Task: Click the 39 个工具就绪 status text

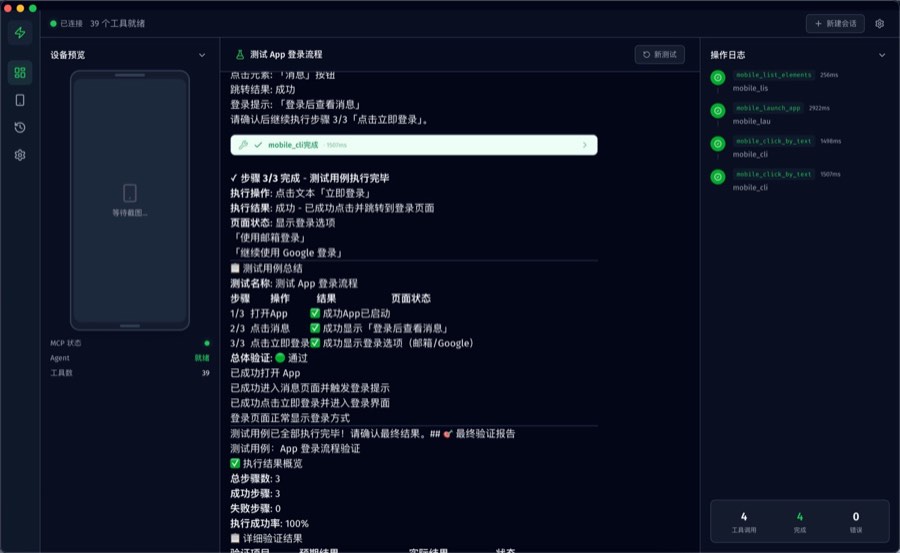Action: tap(117, 24)
